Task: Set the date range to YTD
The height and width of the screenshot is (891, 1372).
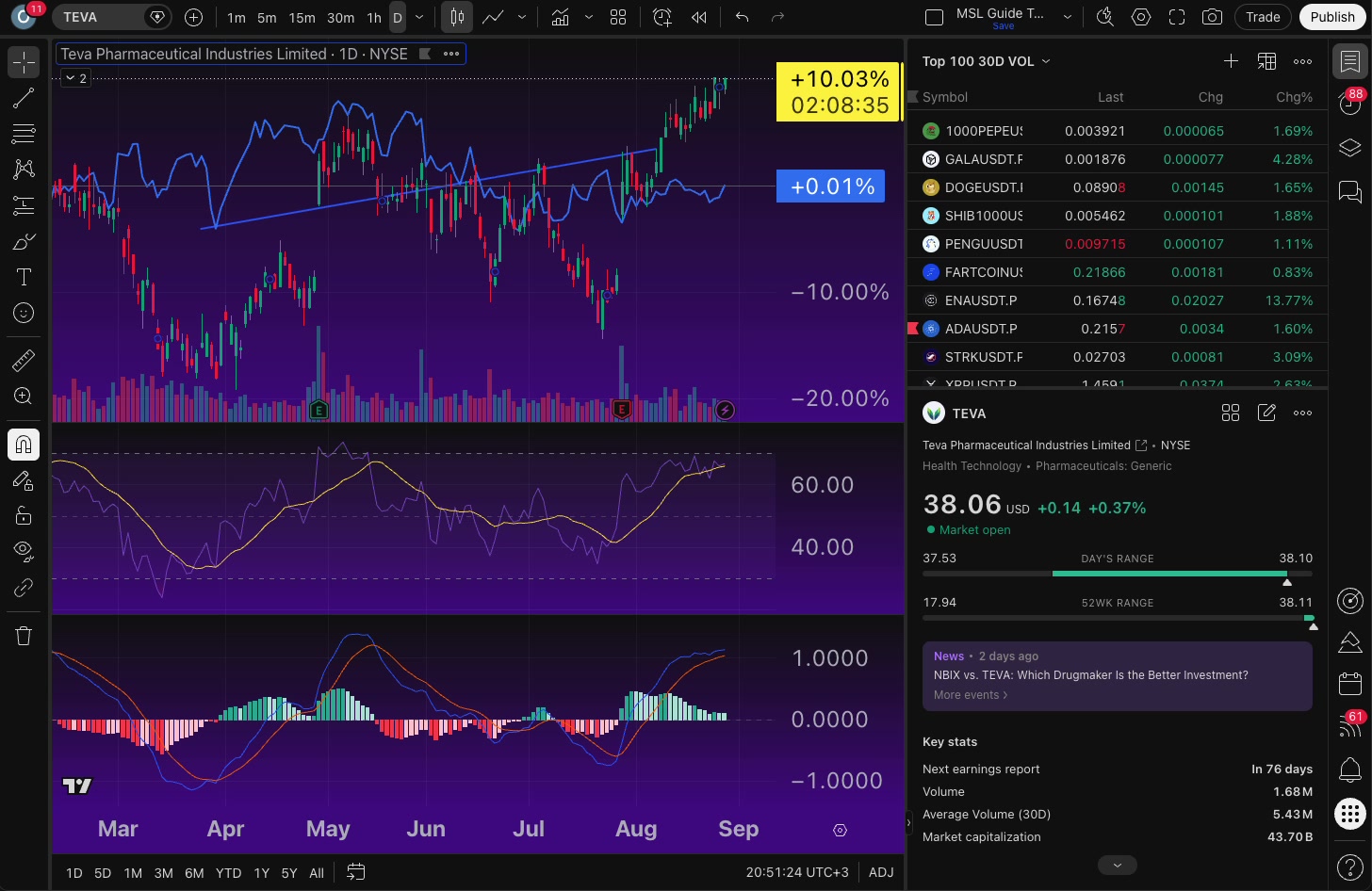Action: [x=228, y=873]
